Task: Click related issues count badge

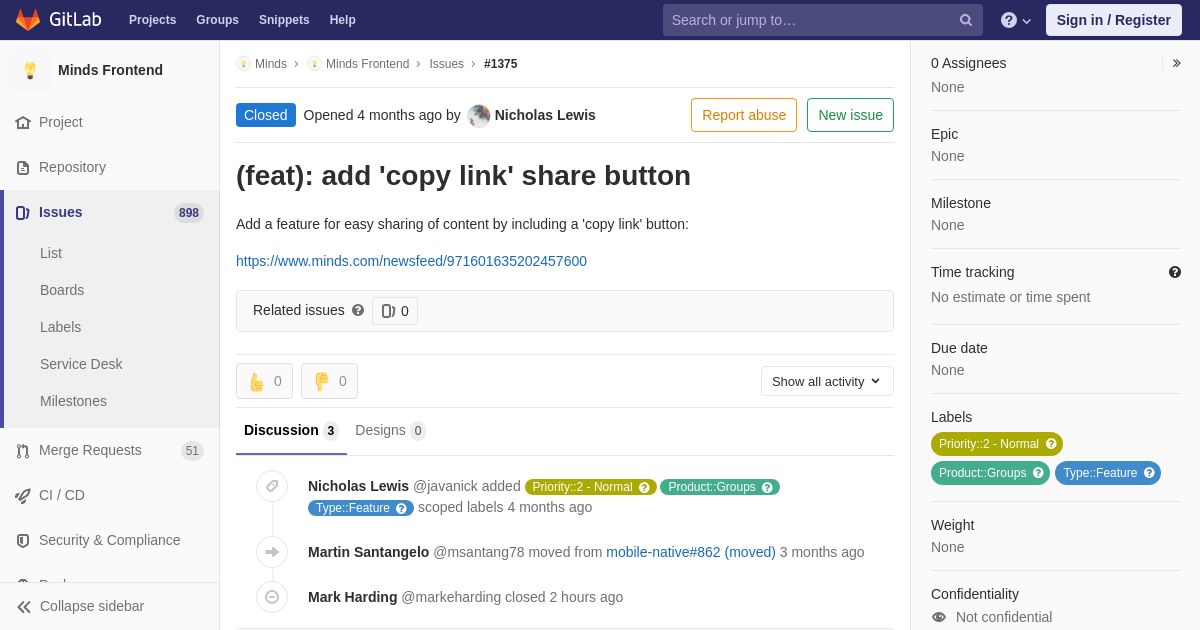Action: (395, 311)
